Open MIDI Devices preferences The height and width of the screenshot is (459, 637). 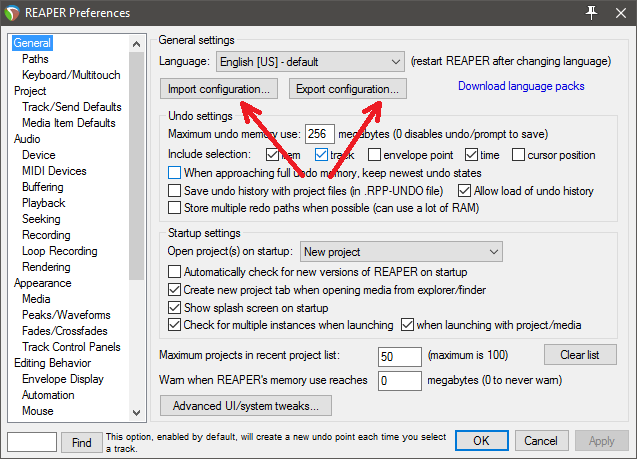[x=54, y=171]
